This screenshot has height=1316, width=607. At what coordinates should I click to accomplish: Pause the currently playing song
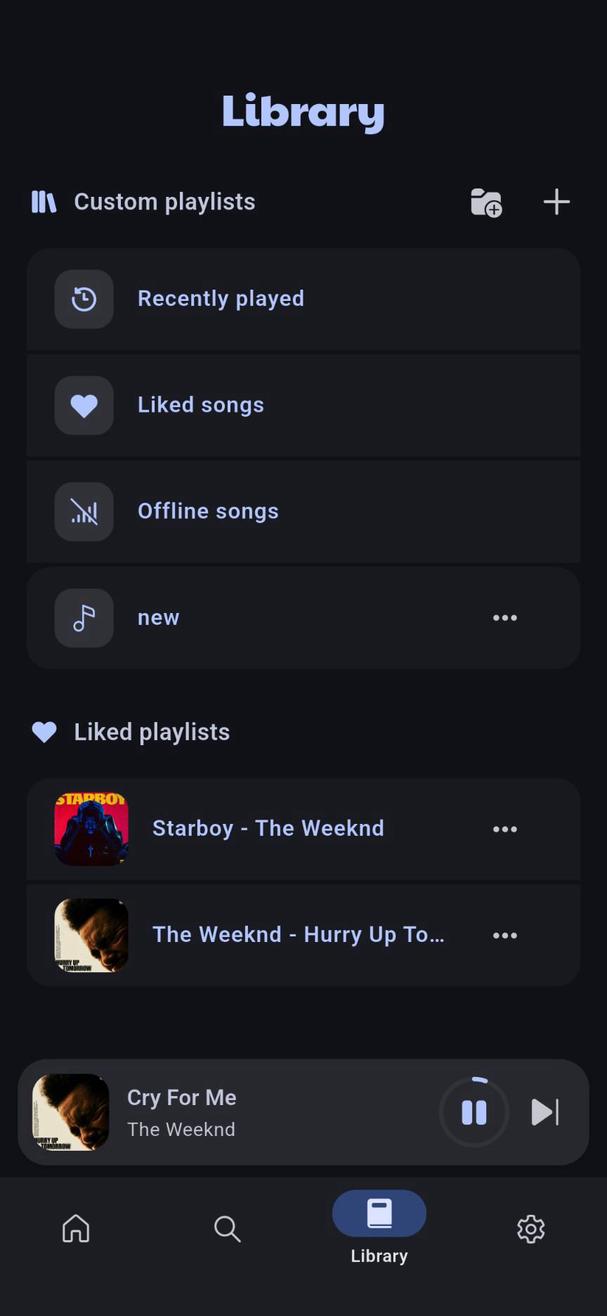pyautogui.click(x=473, y=1111)
